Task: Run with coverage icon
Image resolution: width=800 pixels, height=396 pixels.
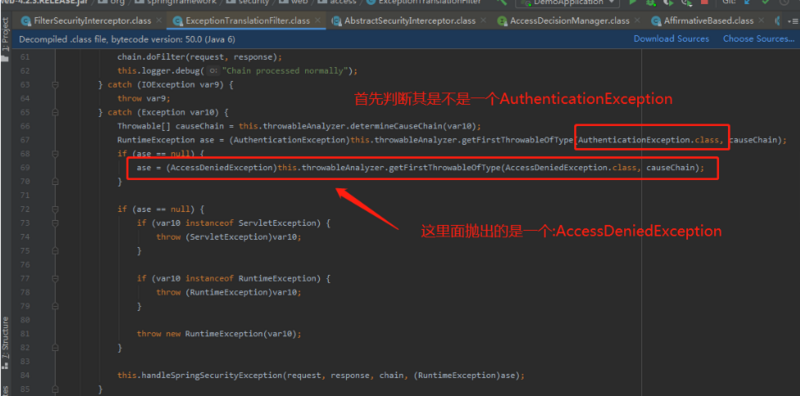Action: coord(668,3)
